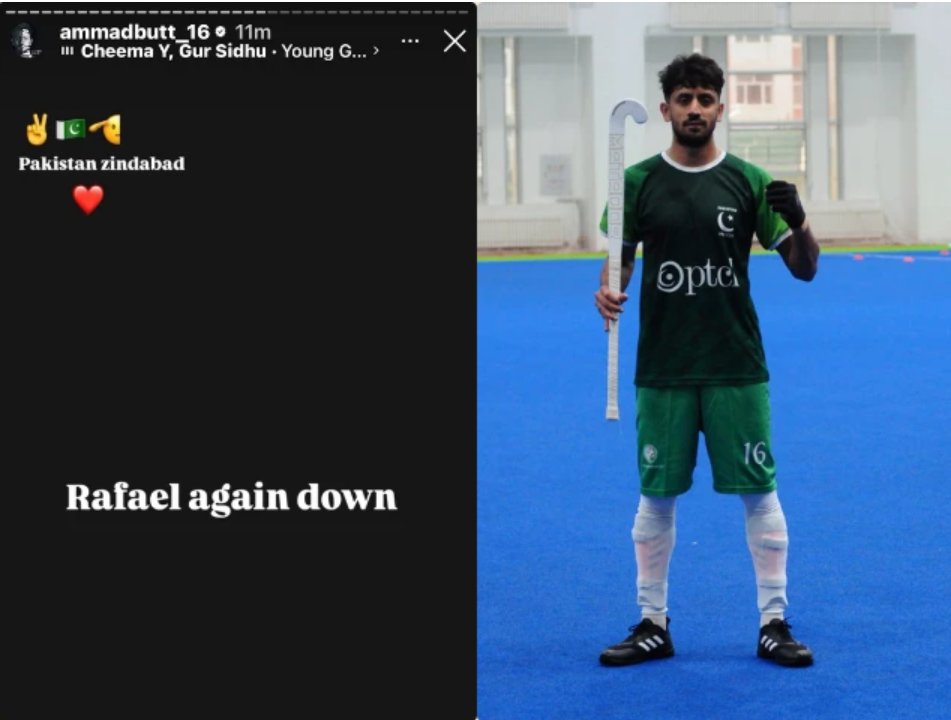The width and height of the screenshot is (951, 720).
Task: Tap the red heart emoji
Action: coord(88,200)
